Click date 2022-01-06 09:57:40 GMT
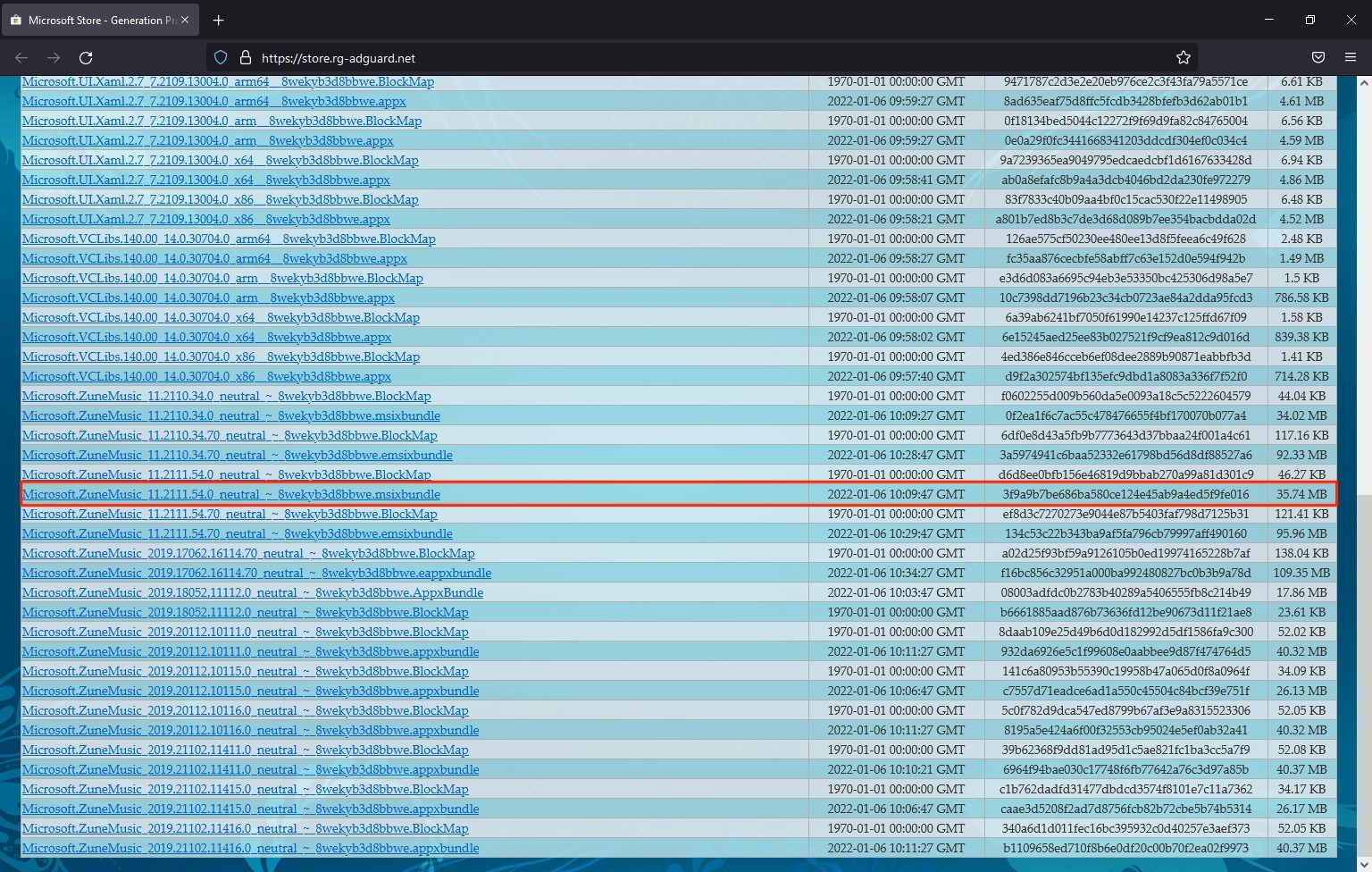This screenshot has width=1372, height=872. [x=896, y=376]
